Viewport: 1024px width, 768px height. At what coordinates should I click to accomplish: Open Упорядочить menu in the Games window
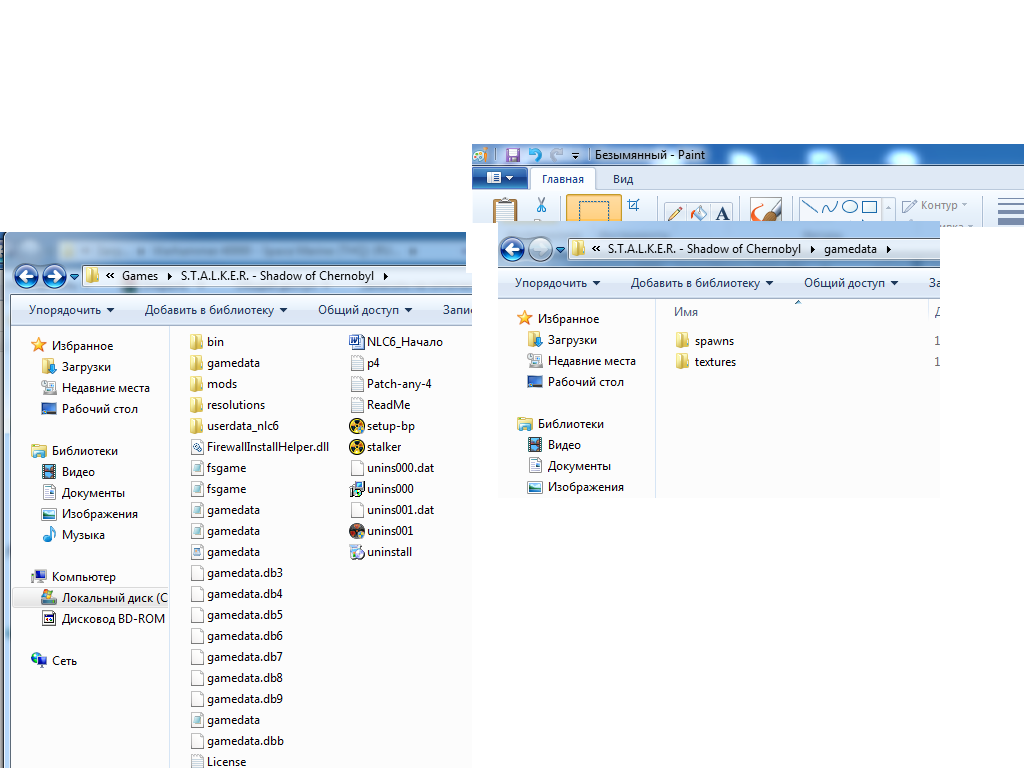click(71, 310)
